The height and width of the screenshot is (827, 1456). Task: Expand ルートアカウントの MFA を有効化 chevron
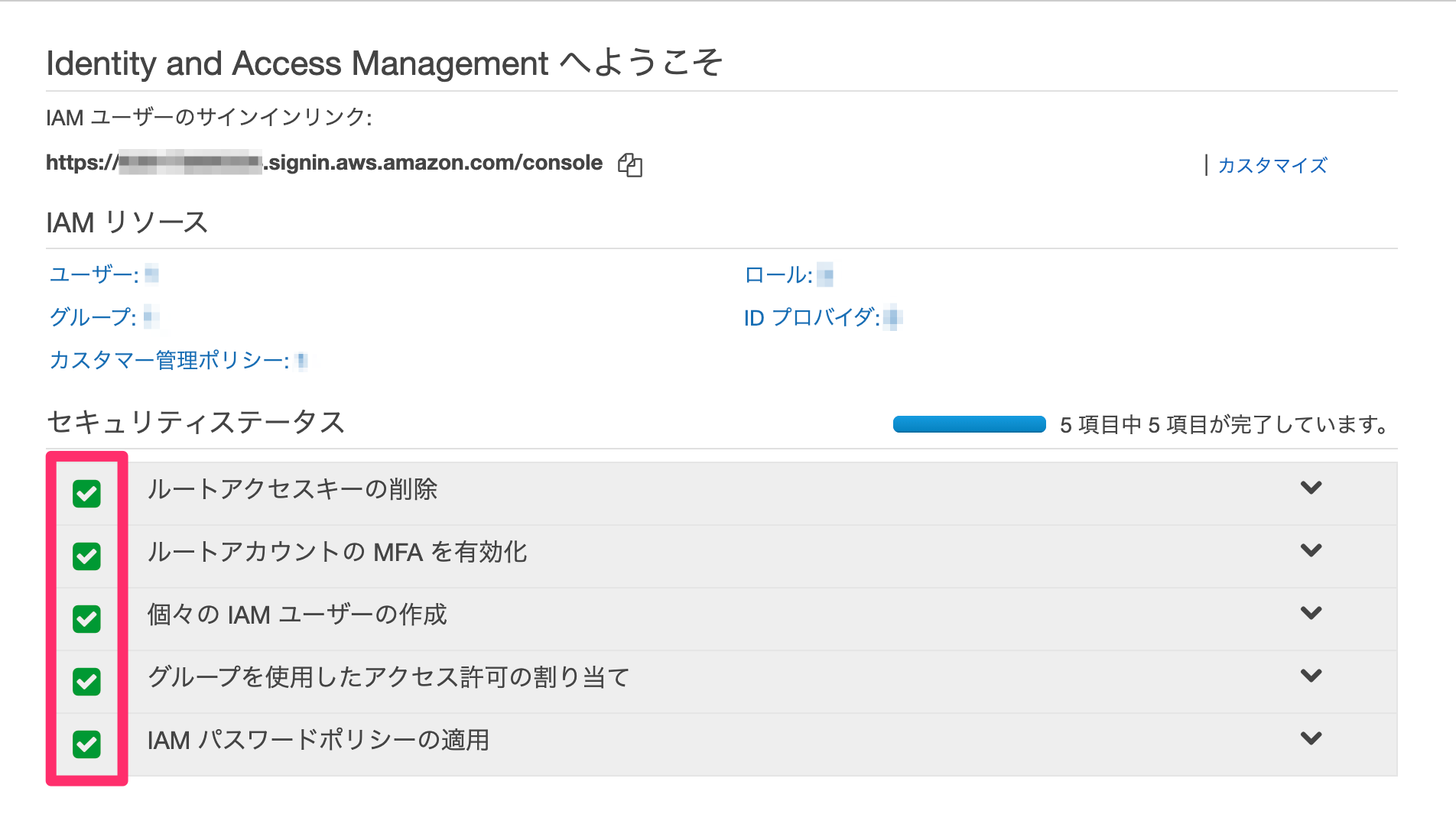tap(1311, 550)
